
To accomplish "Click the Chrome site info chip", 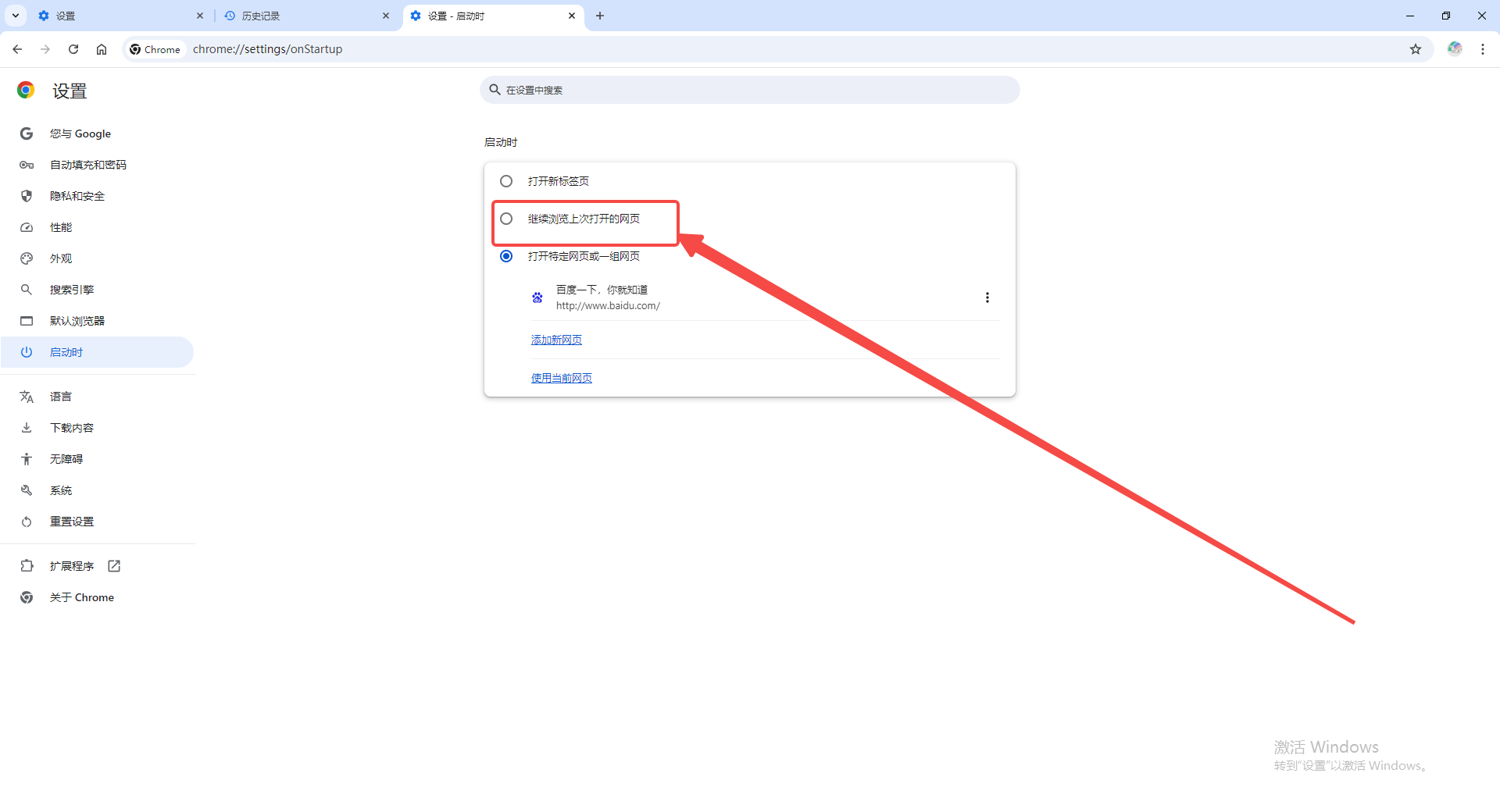I will 155,49.
